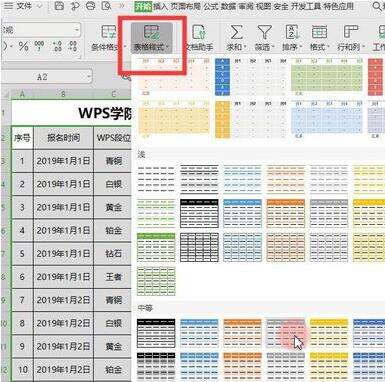Select the 2019年1月2日 cell beside 序号 9
Viewport: 385px width, 382px height.
click(63, 346)
